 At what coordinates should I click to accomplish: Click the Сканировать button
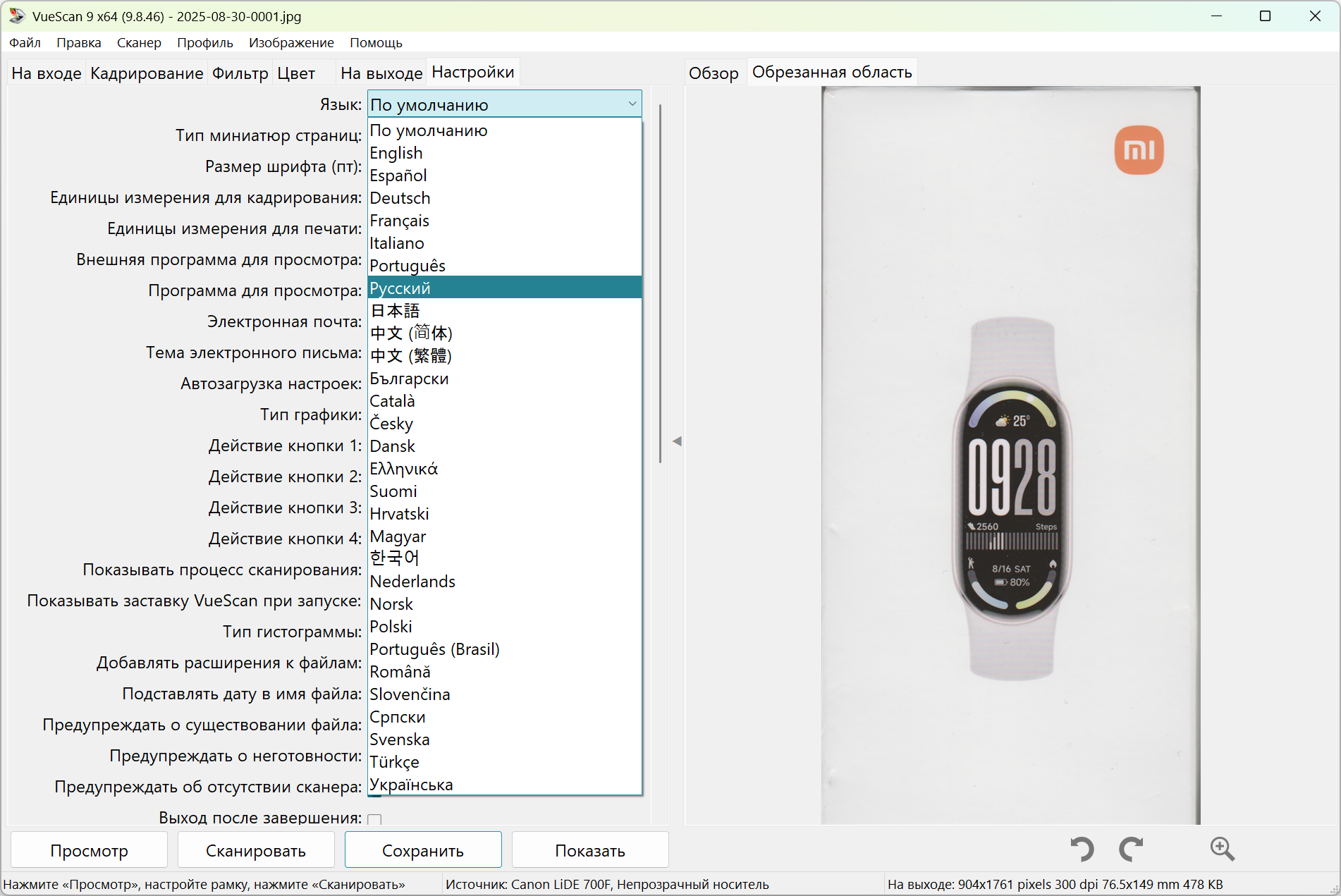(x=256, y=850)
